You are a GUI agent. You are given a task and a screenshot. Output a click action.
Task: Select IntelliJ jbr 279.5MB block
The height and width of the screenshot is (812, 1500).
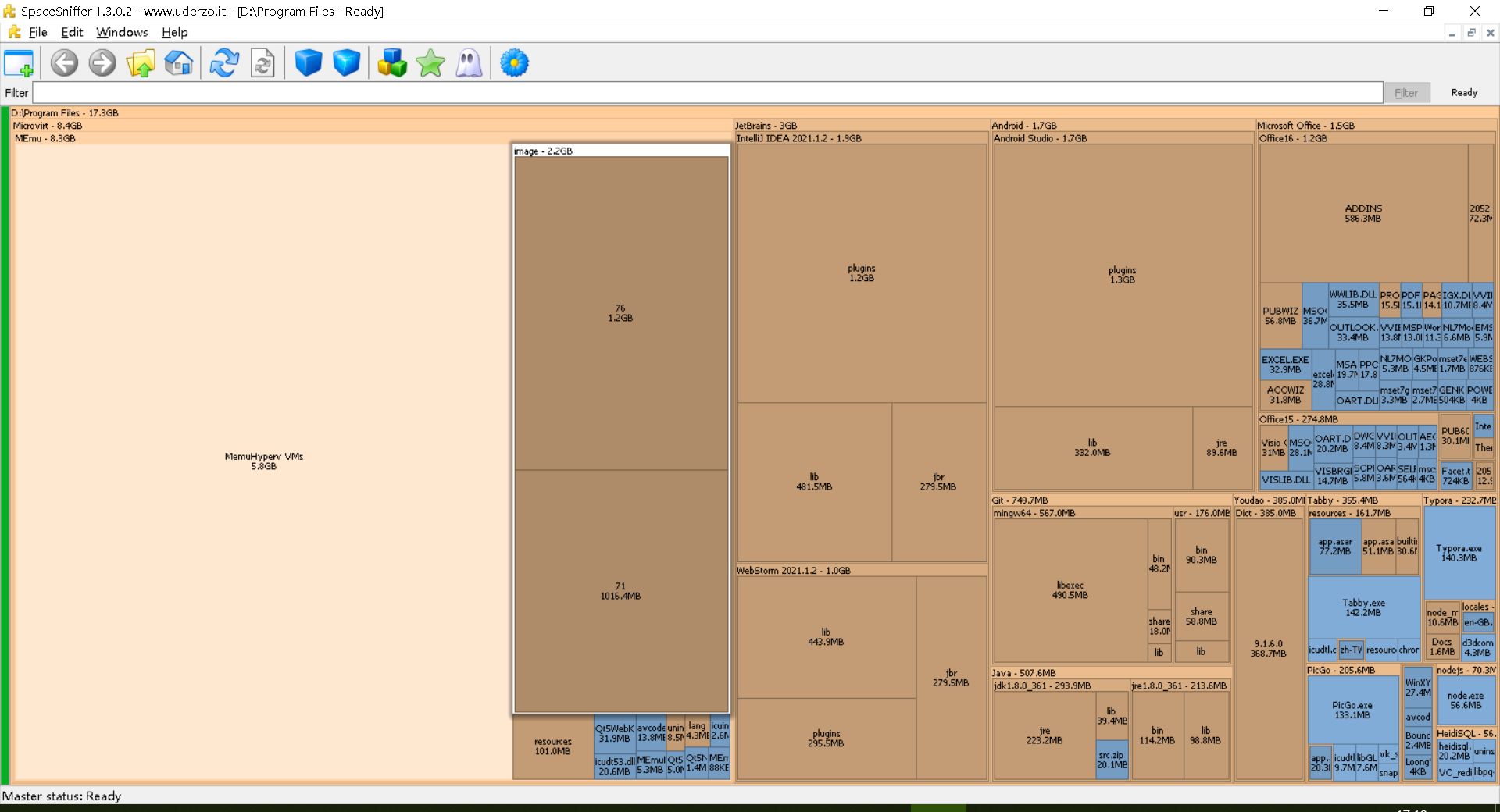pos(939,482)
